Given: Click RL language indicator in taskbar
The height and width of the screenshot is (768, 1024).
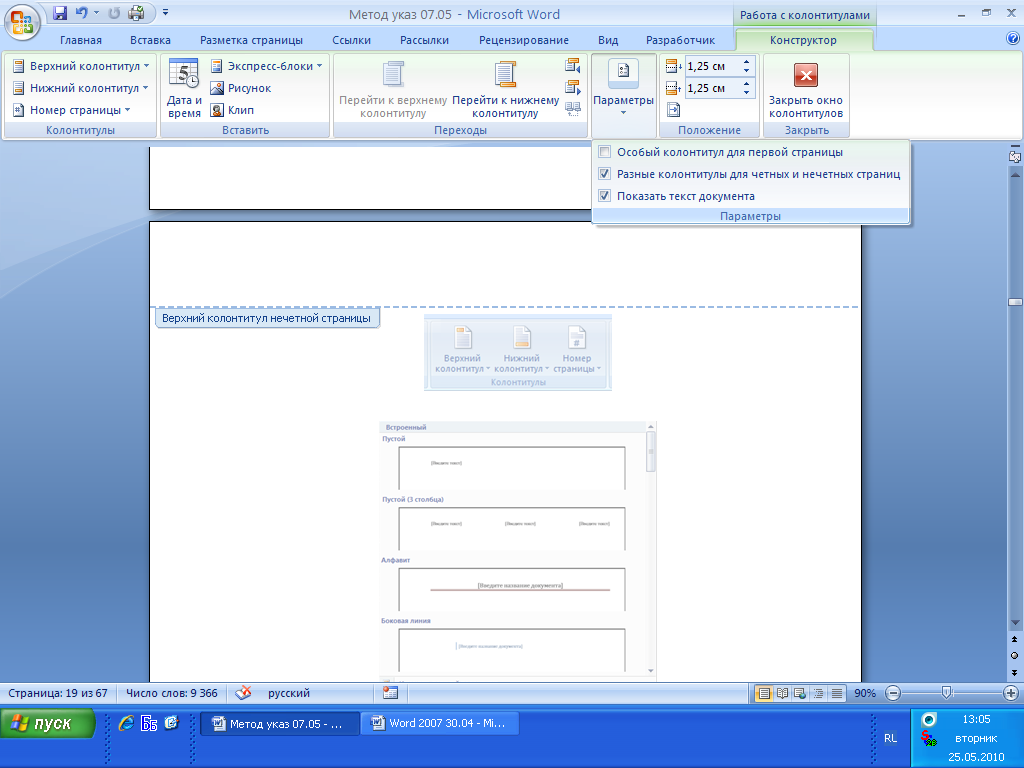Looking at the screenshot, I should point(890,738).
